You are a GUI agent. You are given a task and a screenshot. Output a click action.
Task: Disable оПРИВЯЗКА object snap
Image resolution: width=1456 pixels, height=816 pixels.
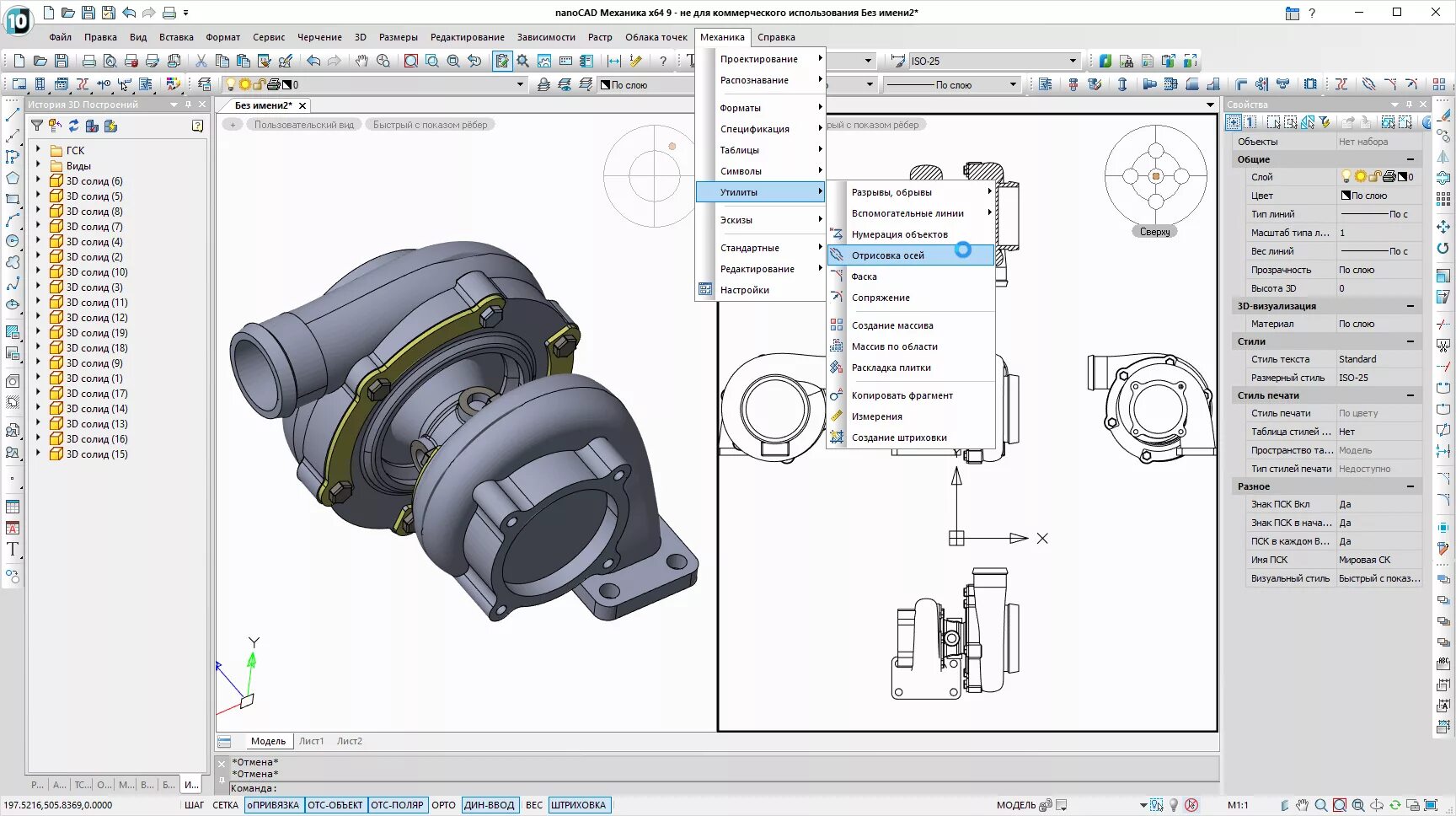point(273,805)
